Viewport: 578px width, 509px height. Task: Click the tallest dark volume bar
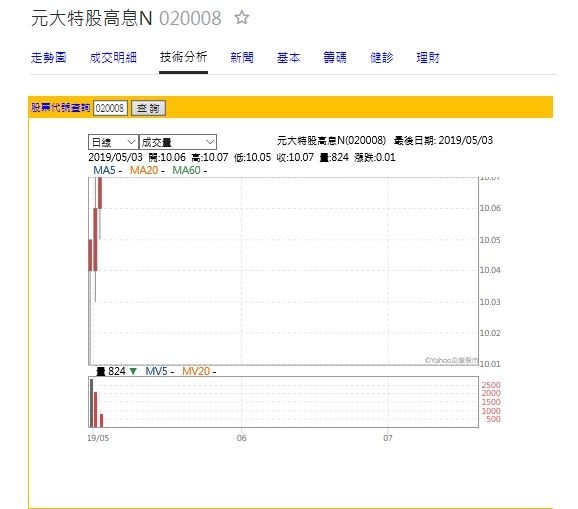point(91,403)
